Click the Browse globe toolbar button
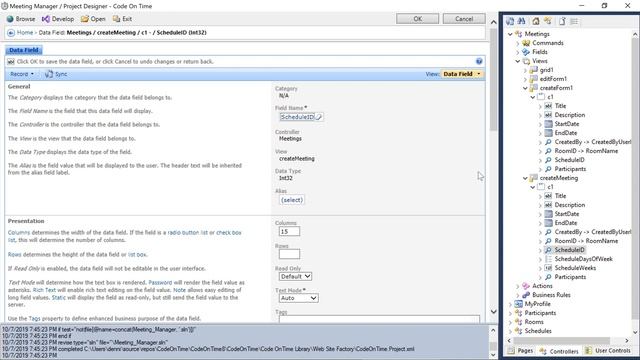 click(x=21, y=19)
